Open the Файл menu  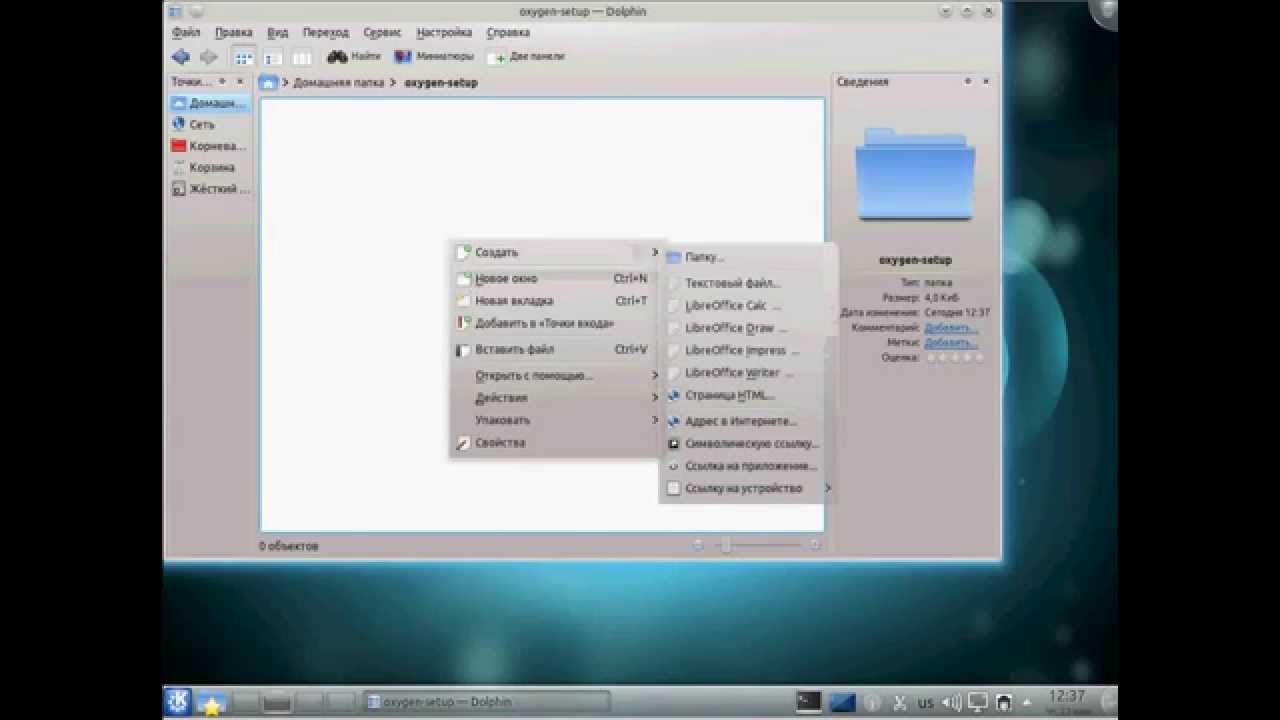(186, 33)
